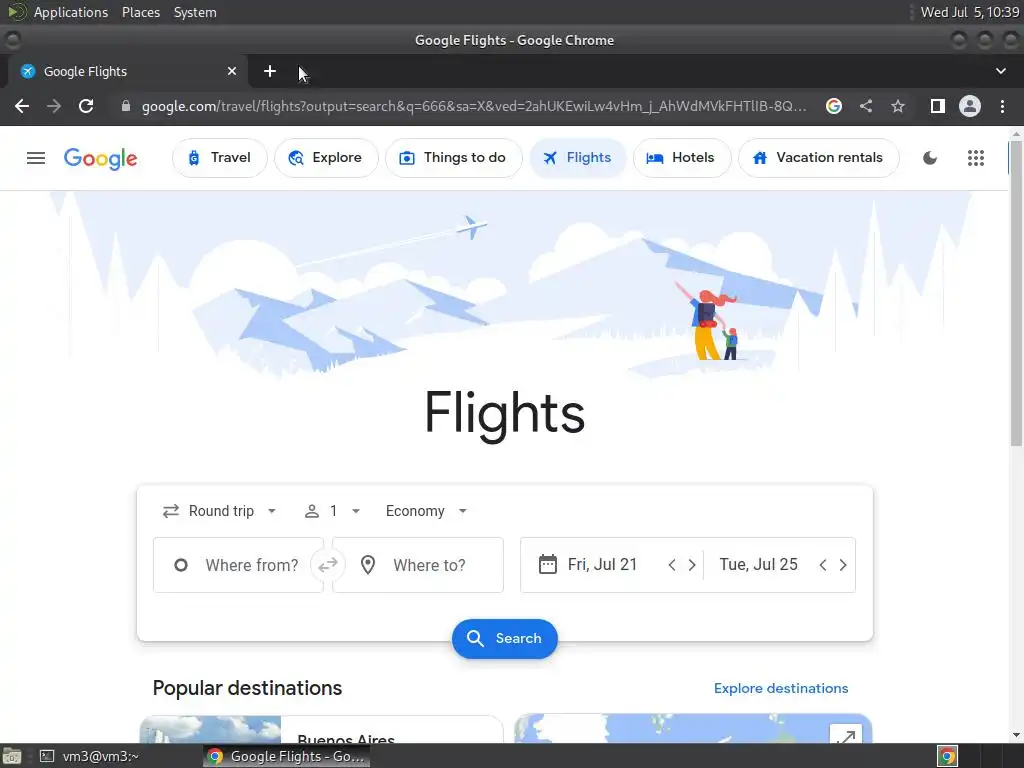This screenshot has height=768, width=1024.
Task: Open Chrome's three-dot menu
Action: tap(1002, 106)
